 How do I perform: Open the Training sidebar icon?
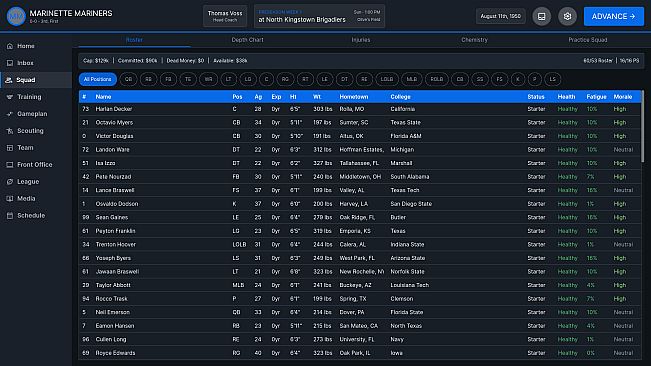(x=10, y=97)
